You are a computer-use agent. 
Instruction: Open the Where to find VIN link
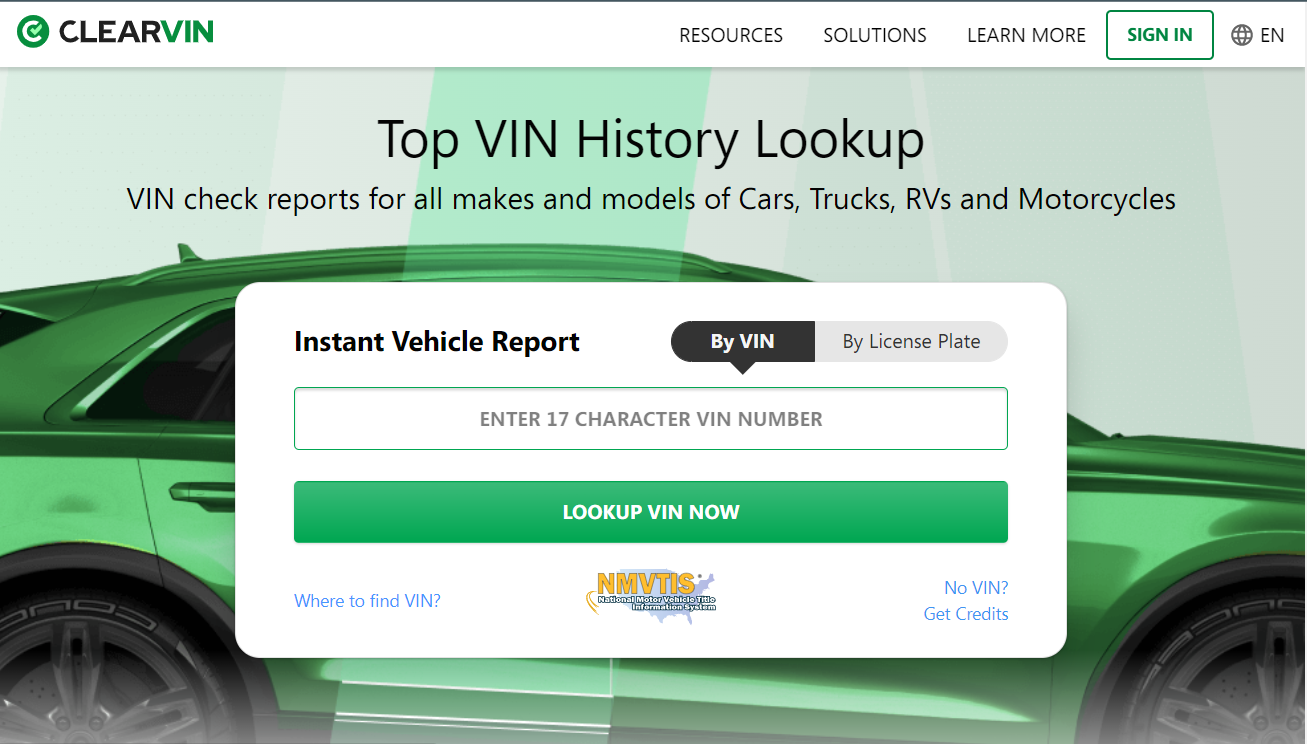(367, 601)
